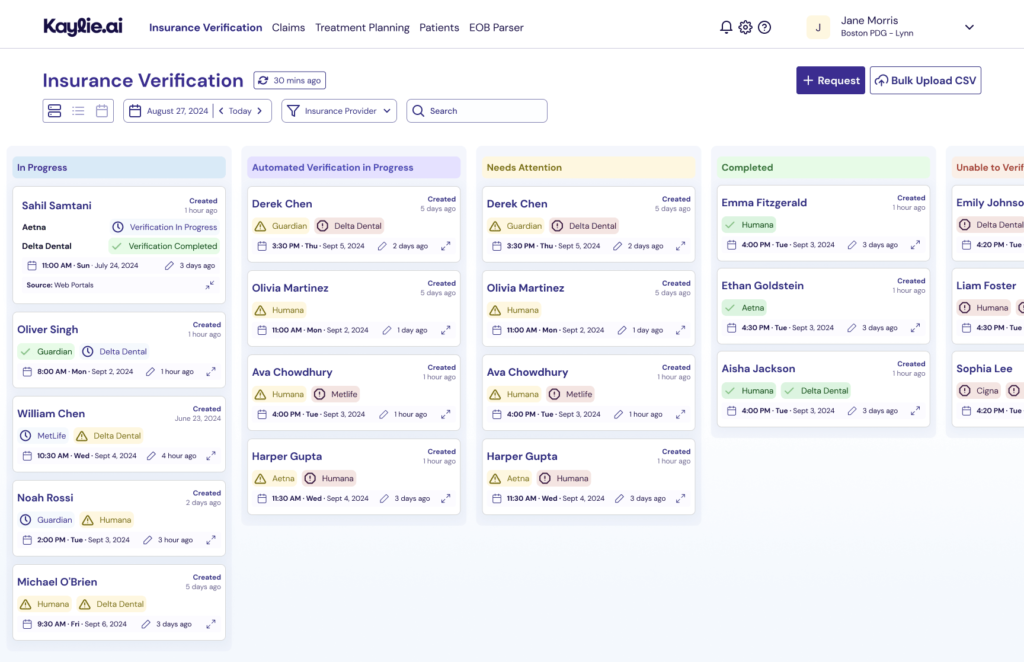This screenshot has width=1024, height=662.
Task: Switch to list view layout
Action: (78, 111)
